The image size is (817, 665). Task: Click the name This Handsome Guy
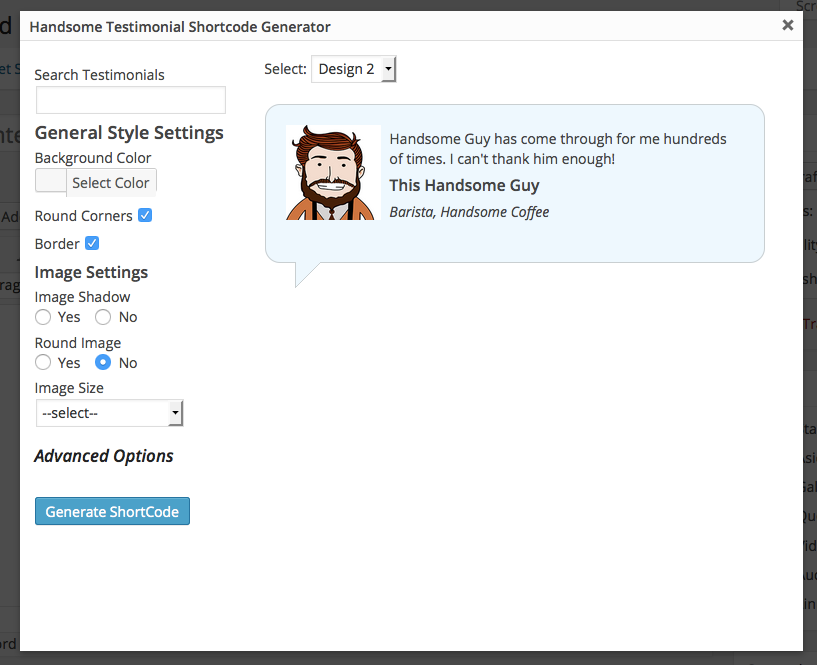(464, 185)
